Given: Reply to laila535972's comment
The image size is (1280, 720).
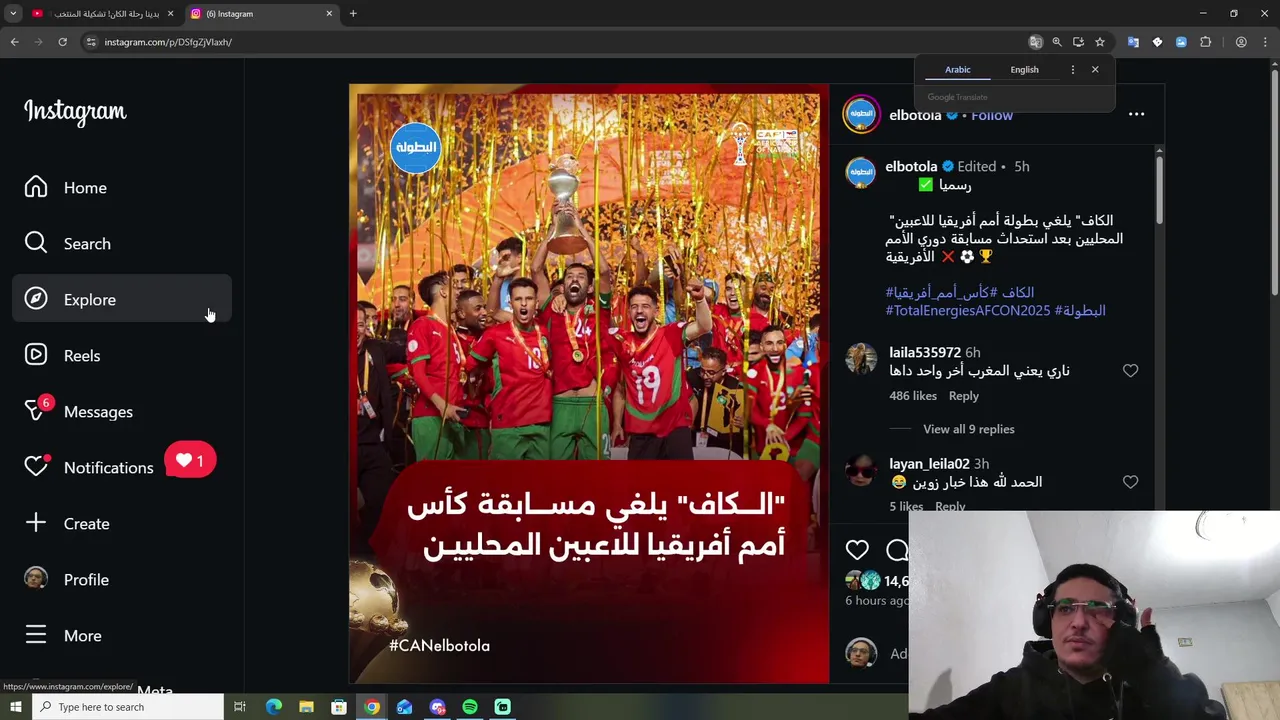Looking at the screenshot, I should pyautogui.click(x=963, y=396).
